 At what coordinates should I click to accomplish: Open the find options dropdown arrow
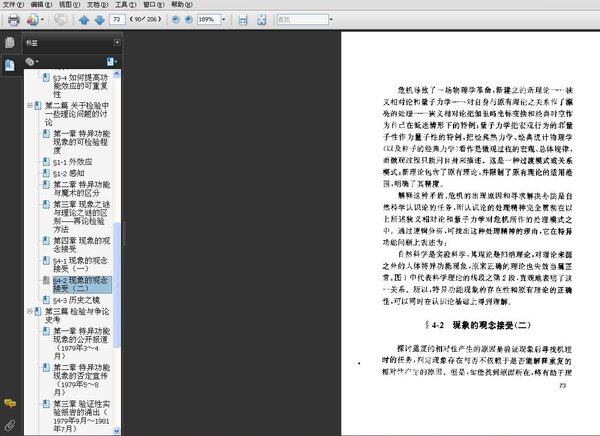331,19
